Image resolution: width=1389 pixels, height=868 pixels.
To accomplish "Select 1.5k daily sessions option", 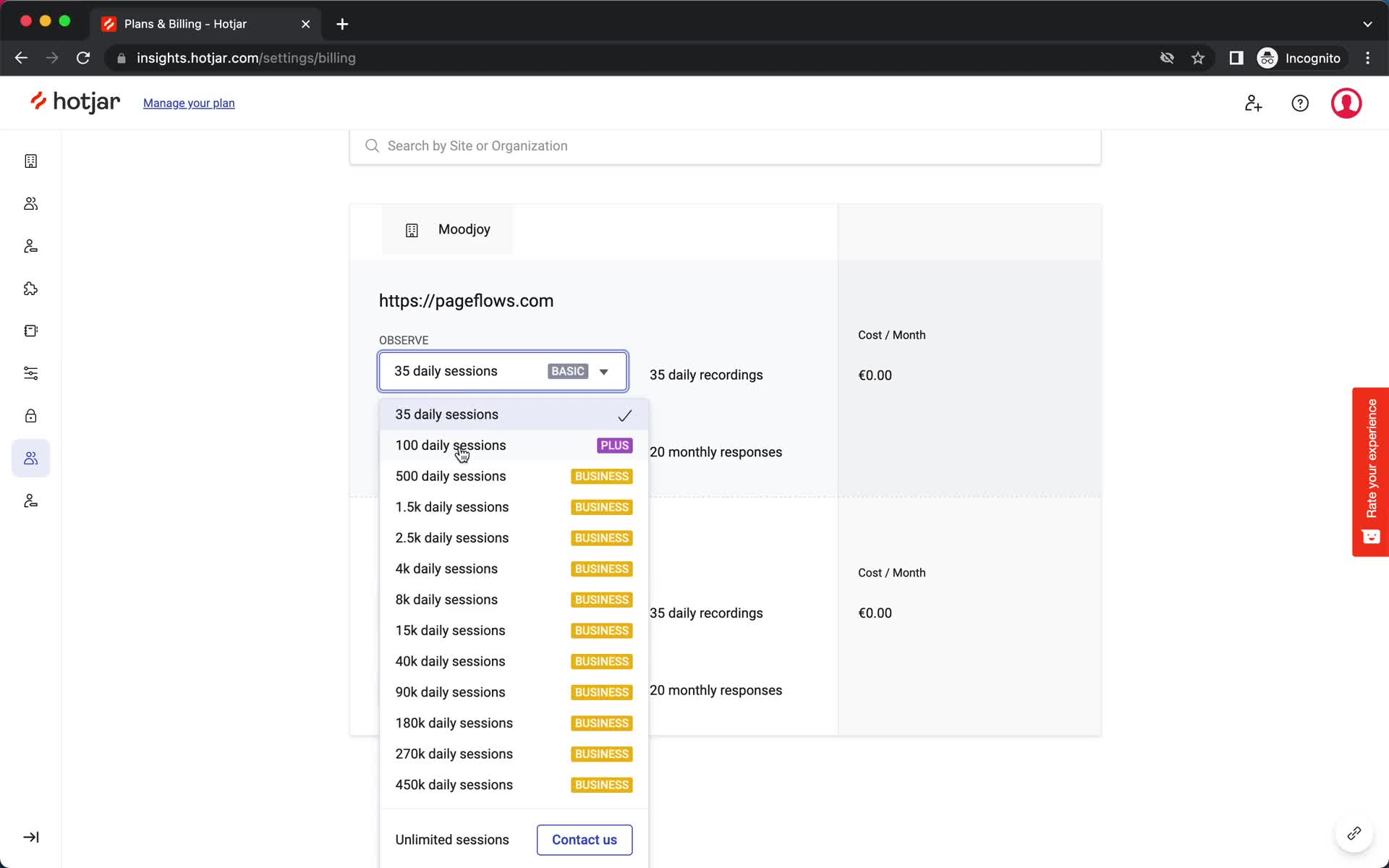I will click(514, 507).
